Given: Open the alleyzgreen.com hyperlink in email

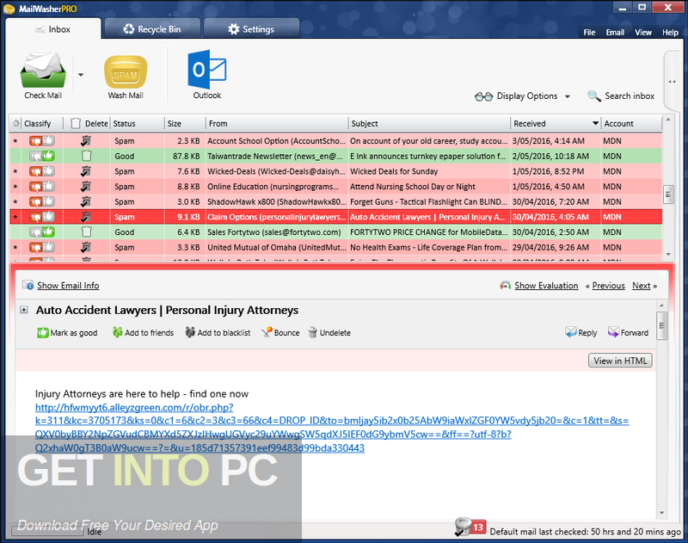Looking at the screenshot, I should click(x=332, y=428).
